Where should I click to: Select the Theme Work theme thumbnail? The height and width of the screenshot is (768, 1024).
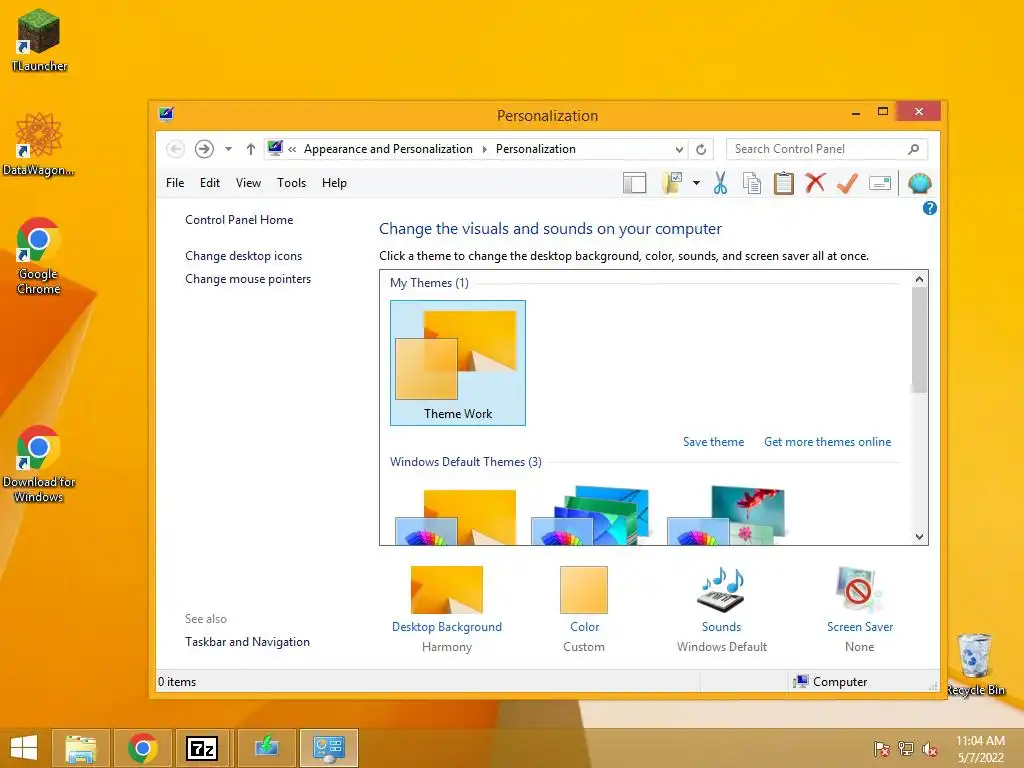pos(458,363)
